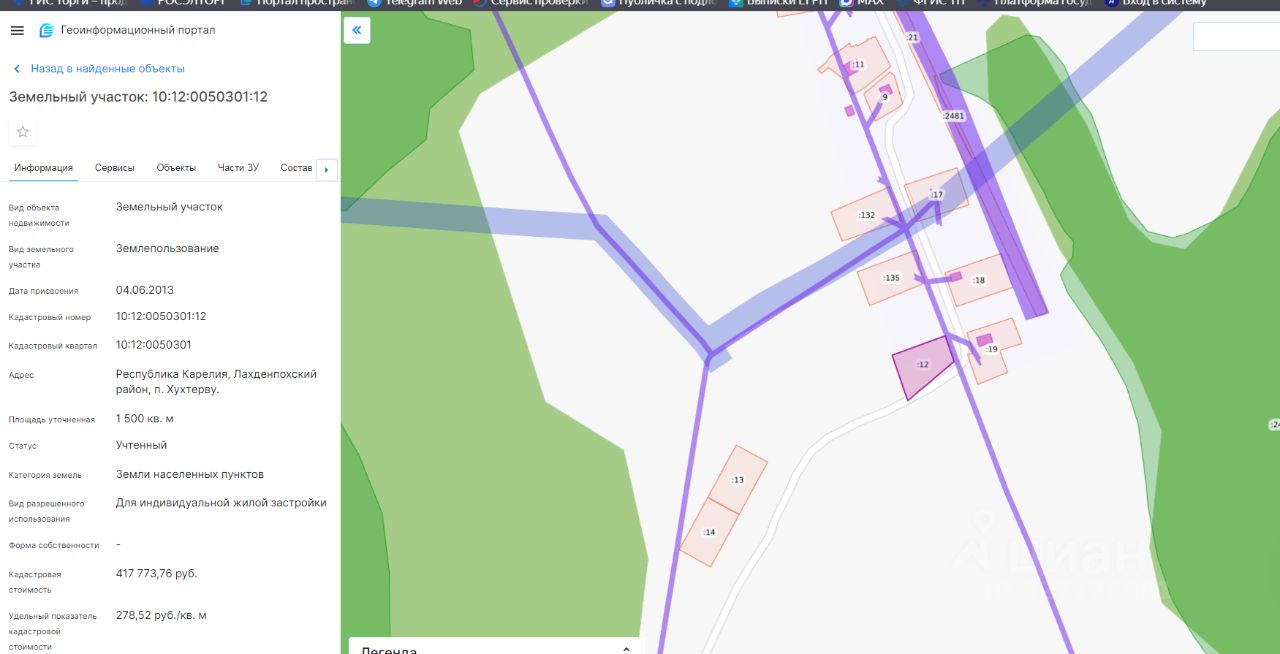The image size is (1280, 654).
Task: Select the Части ЗУ tab
Action: point(238,167)
